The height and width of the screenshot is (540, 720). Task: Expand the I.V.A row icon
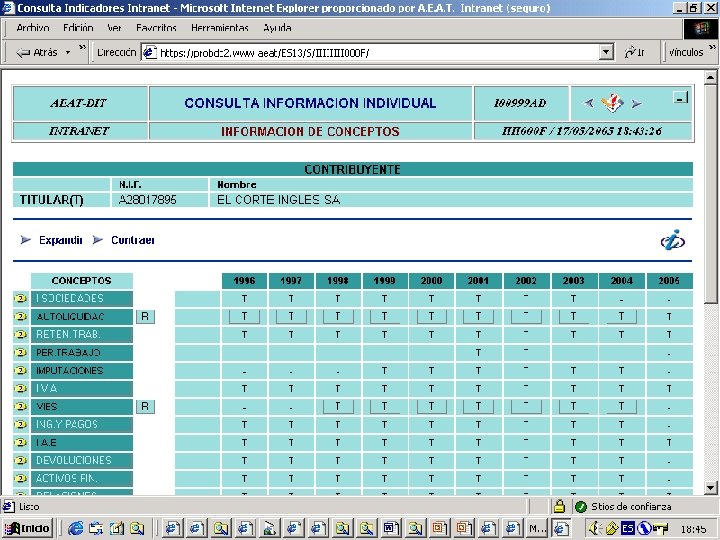(x=20, y=388)
